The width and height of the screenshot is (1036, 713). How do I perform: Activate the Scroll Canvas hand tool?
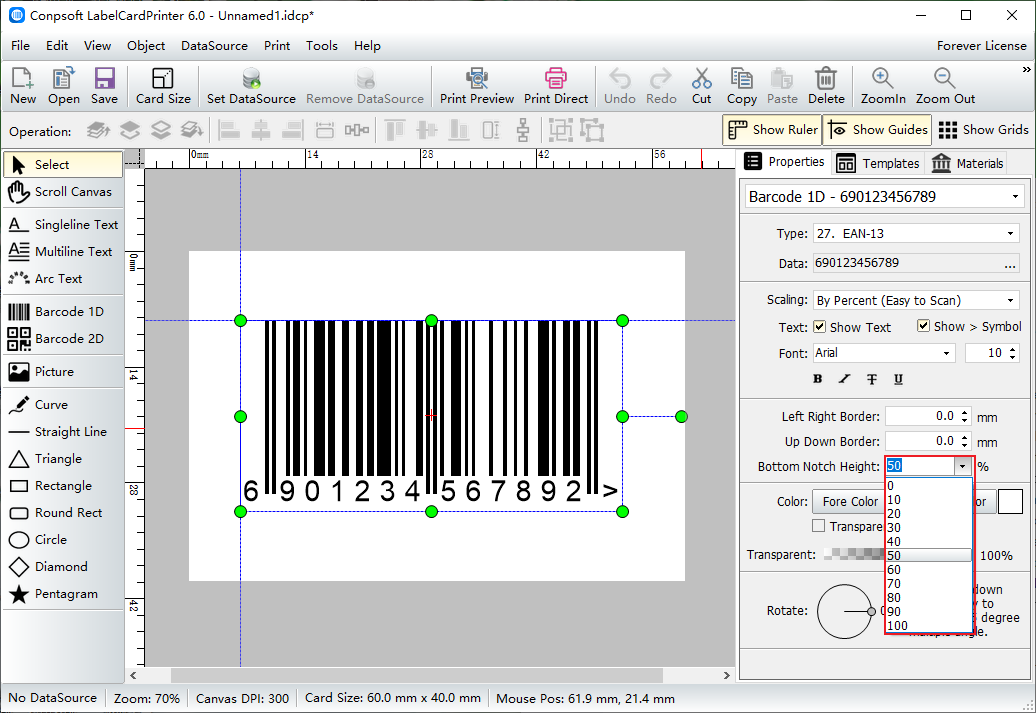(63, 192)
